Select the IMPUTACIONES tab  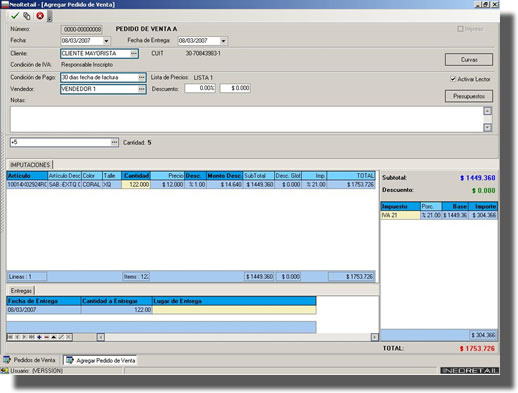pyautogui.click(x=30, y=165)
